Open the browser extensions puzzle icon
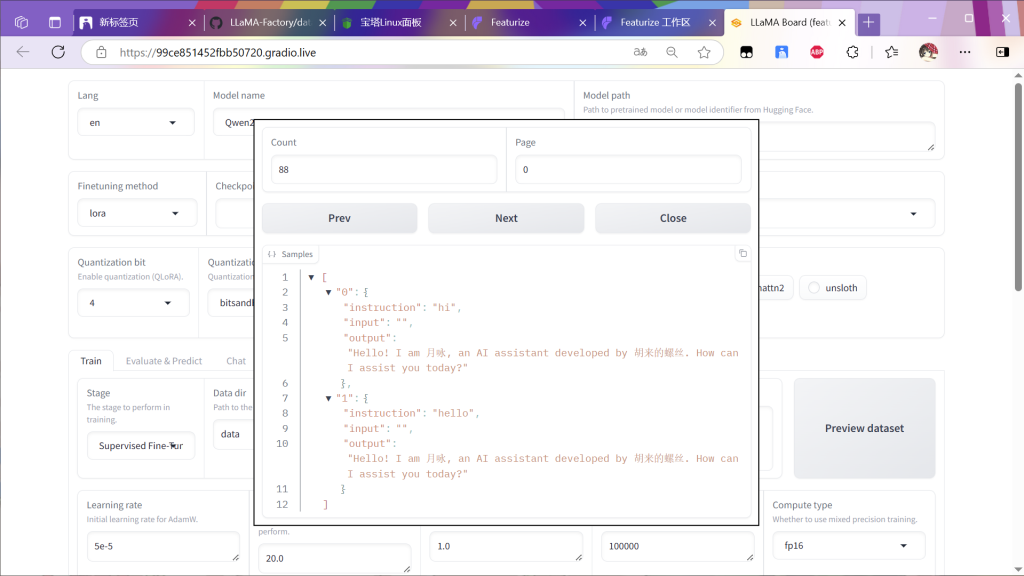Screen dimensions: 1024x576 pyautogui.click(x=852, y=52)
